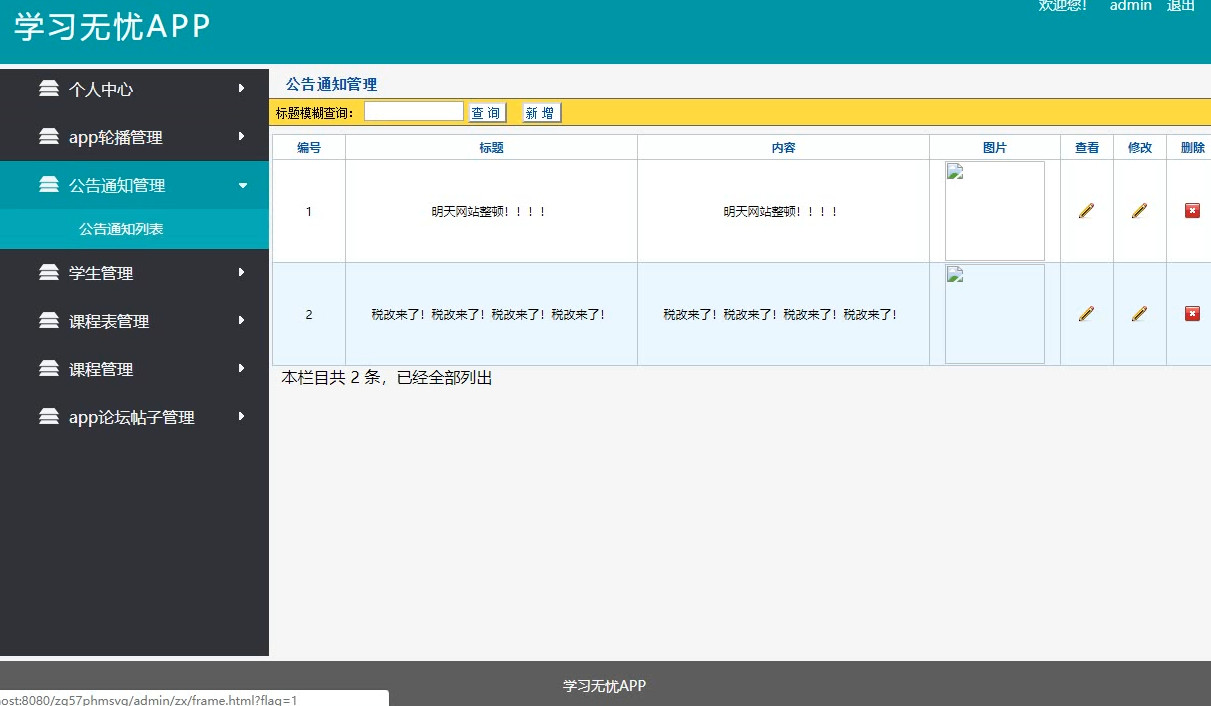Expand 课程管理 with its arrow
Image resolution: width=1211 pixels, height=706 pixels.
242,368
